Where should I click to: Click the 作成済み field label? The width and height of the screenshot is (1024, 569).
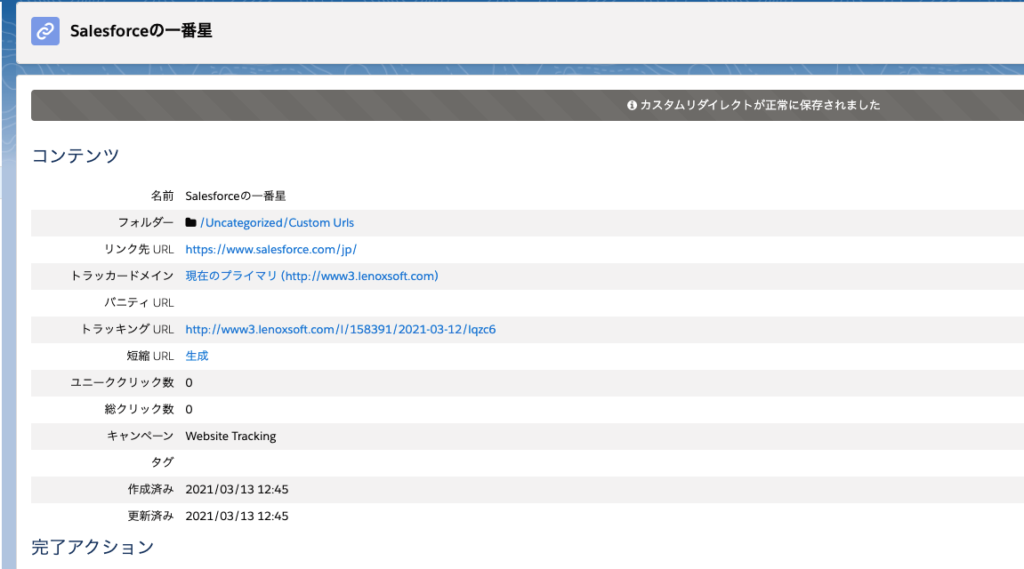[x=151, y=489]
